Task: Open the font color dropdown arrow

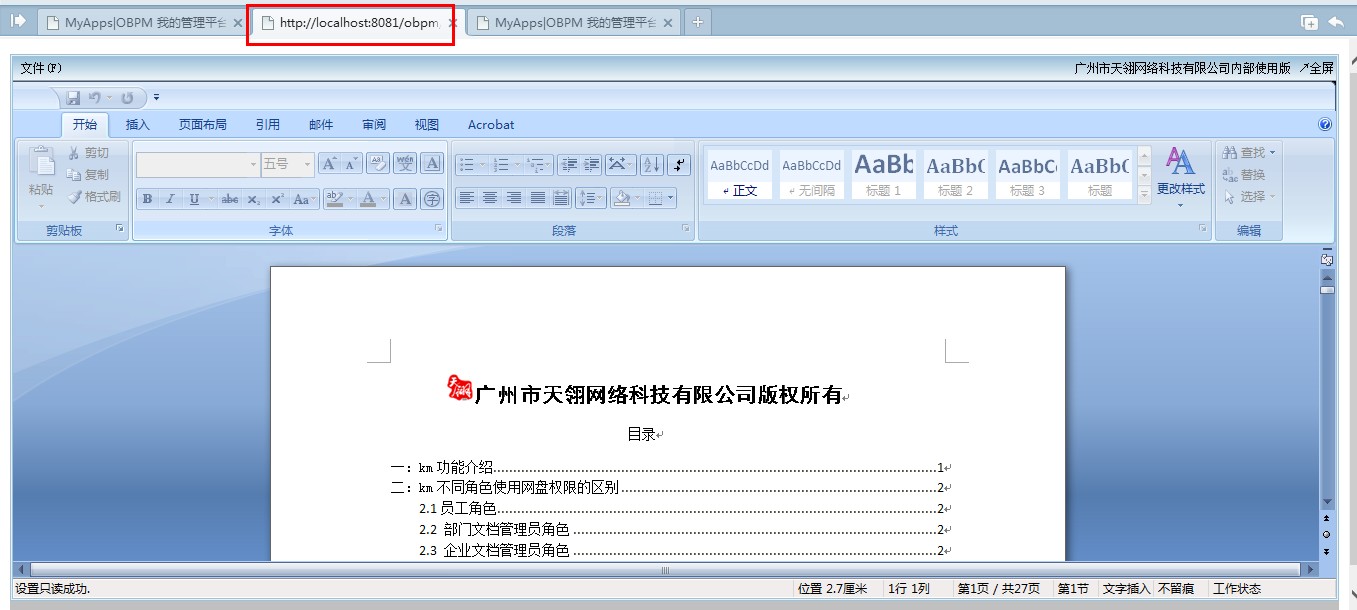Action: click(383, 199)
